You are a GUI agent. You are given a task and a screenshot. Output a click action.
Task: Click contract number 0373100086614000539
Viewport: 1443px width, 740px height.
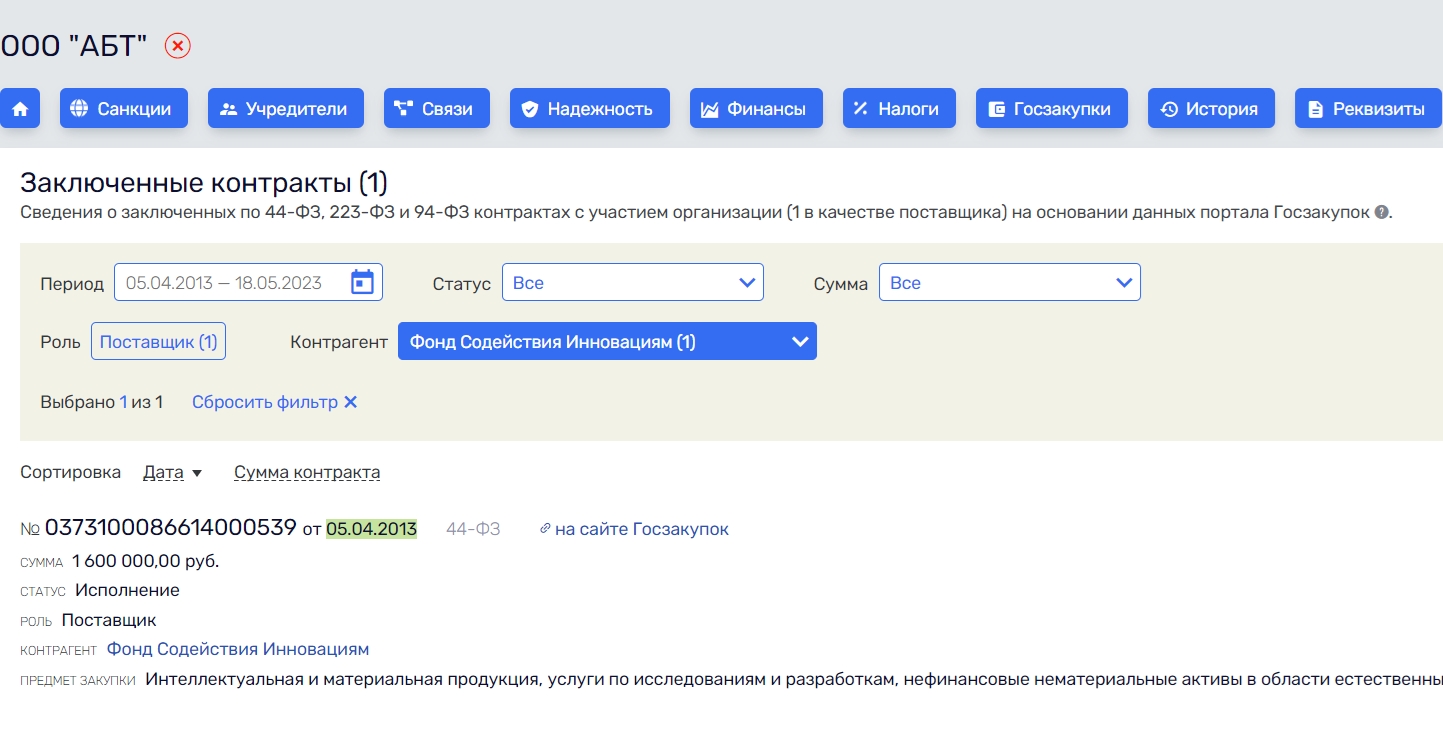click(171, 528)
